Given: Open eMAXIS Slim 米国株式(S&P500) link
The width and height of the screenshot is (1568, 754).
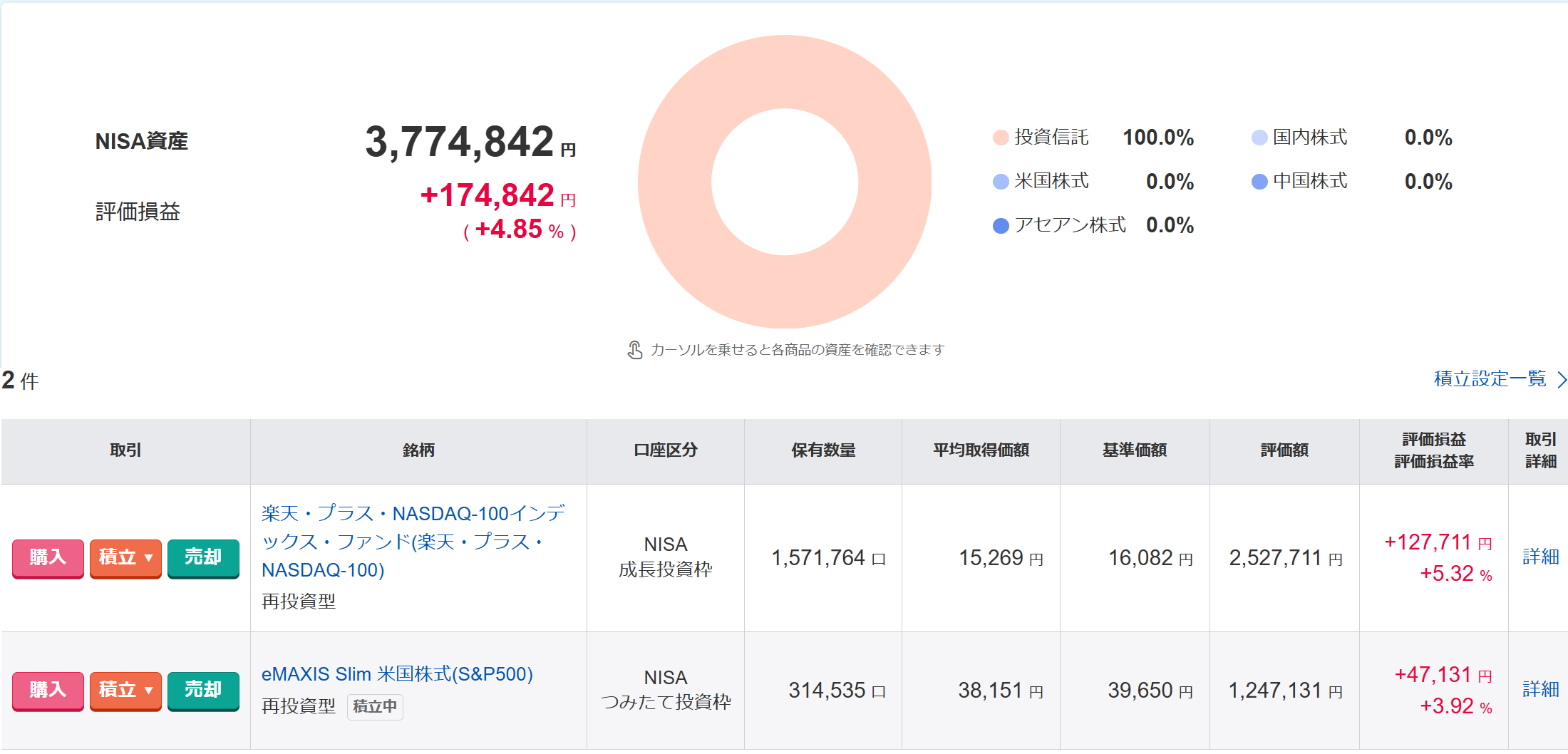Looking at the screenshot, I should [x=397, y=674].
